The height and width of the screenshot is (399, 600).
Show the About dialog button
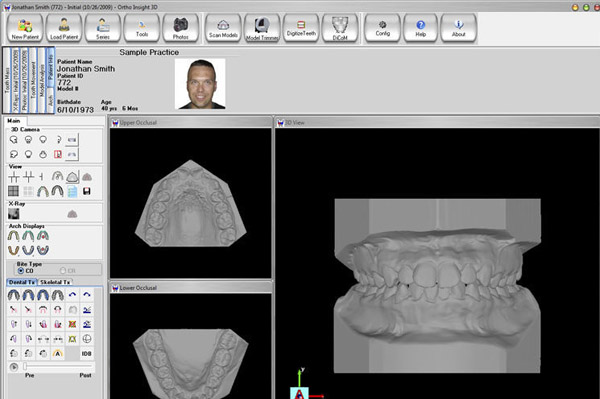458,28
